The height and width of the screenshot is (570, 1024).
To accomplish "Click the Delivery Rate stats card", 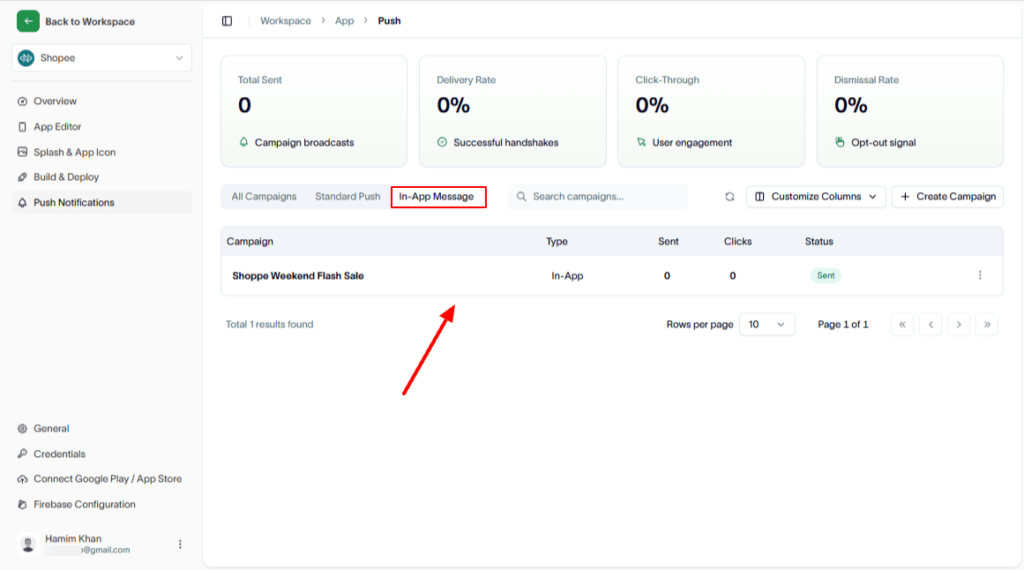I will tap(513, 112).
